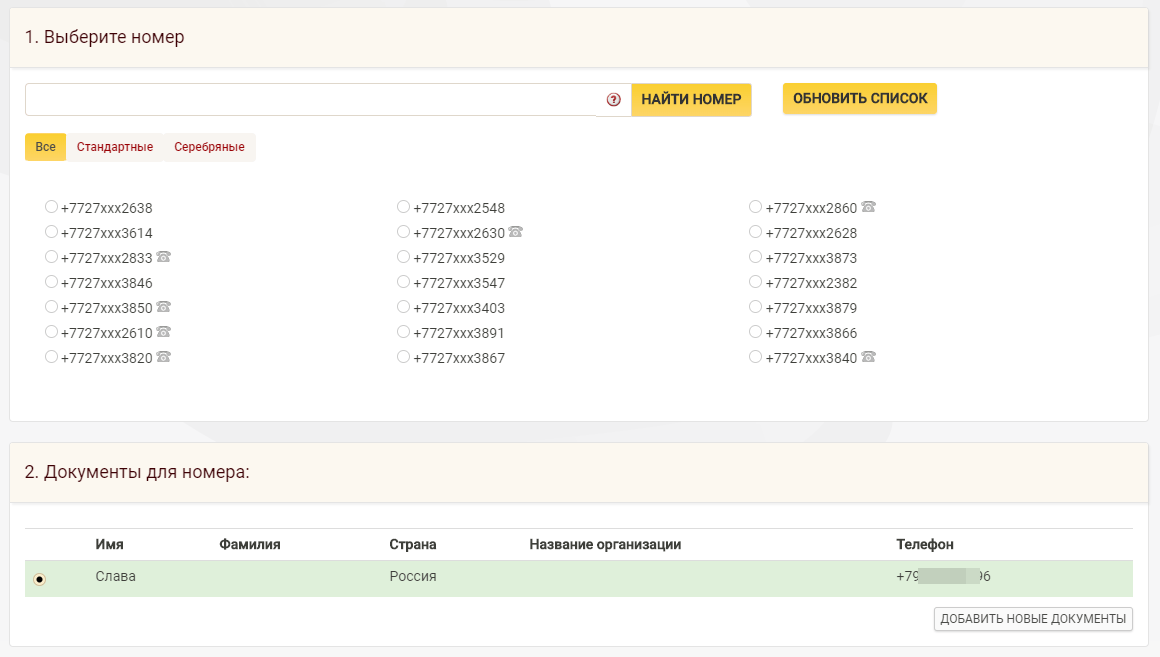Click the red question mark help icon
1160x657 pixels.
tap(613, 99)
